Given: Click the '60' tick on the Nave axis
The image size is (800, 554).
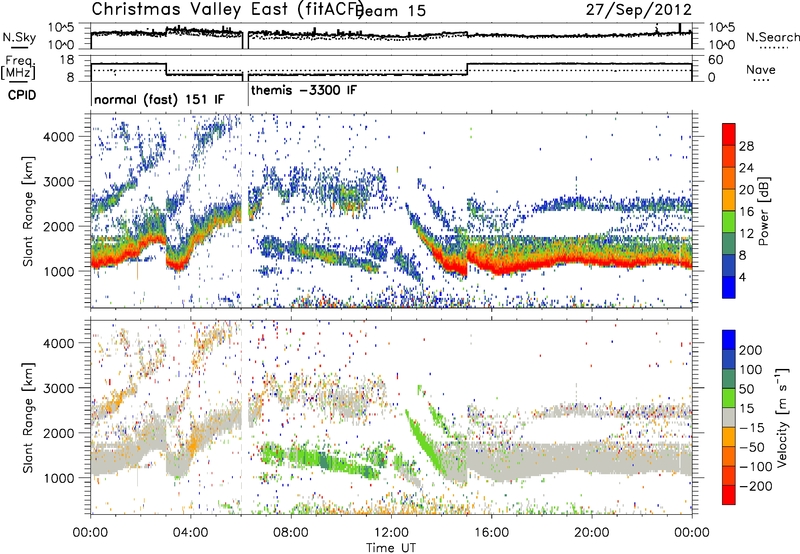Looking at the screenshot, I should click(x=716, y=60).
